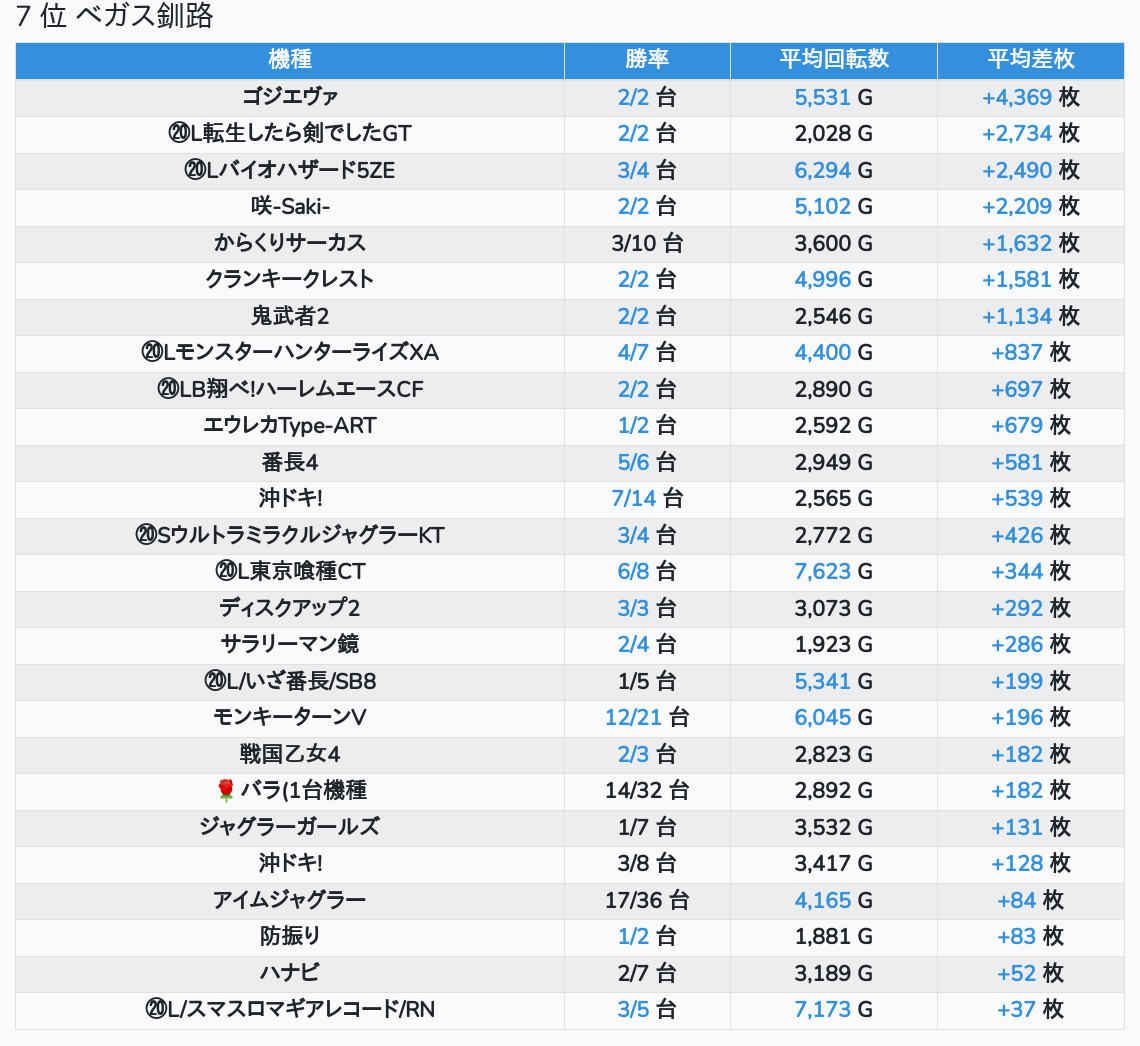Select the ハナビ machine name
The height and width of the screenshot is (1046, 1140).
click(289, 973)
